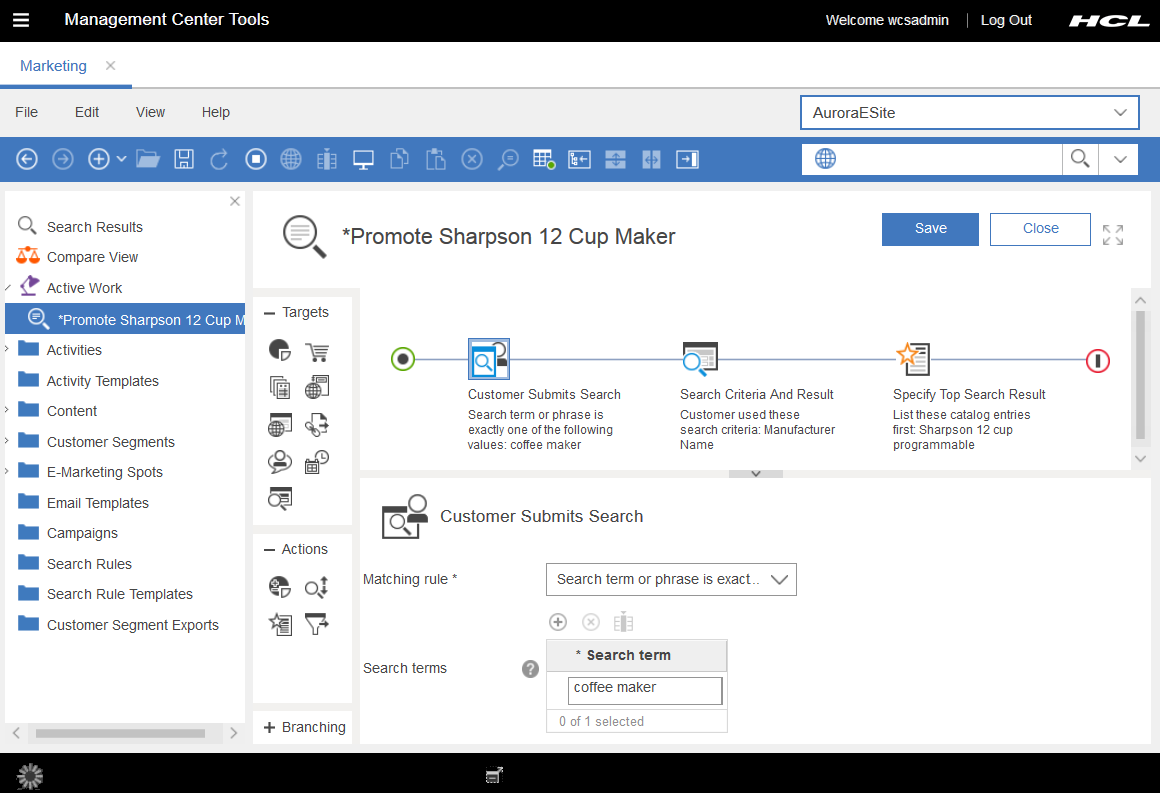The image size is (1160, 793).
Task: Collapse the Actions palette section
Action: click(x=269, y=550)
